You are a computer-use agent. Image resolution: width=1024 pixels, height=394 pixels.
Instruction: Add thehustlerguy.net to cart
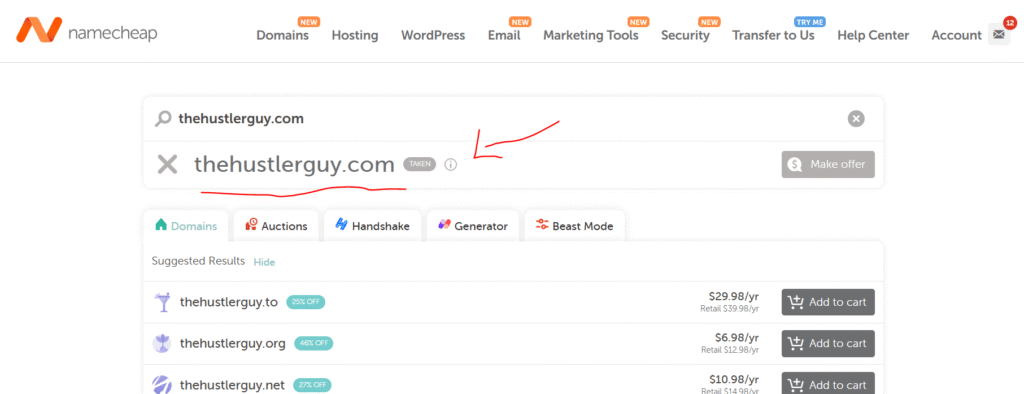tap(827, 384)
